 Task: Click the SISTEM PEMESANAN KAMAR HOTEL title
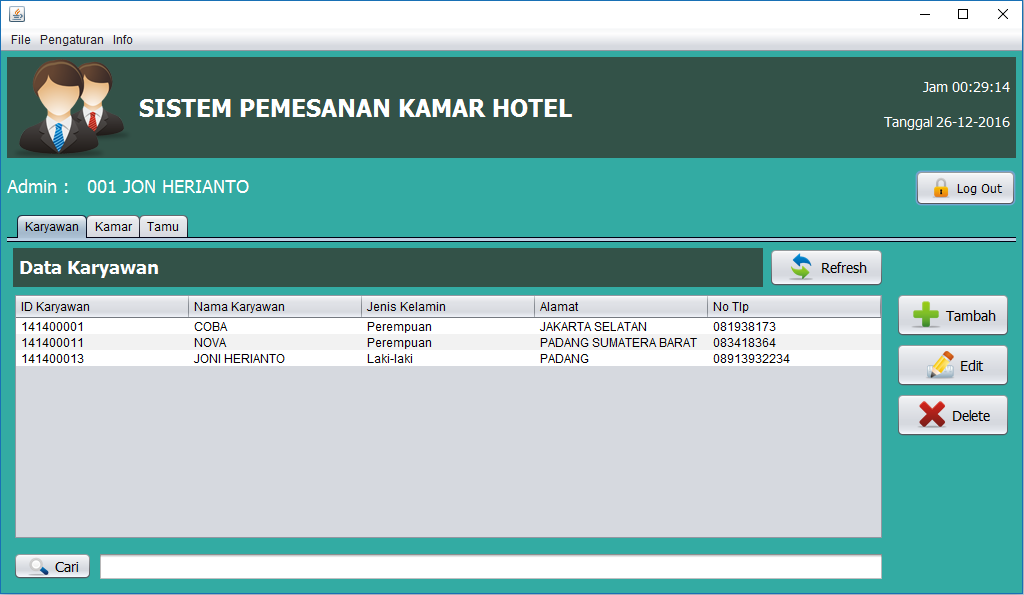[355, 108]
